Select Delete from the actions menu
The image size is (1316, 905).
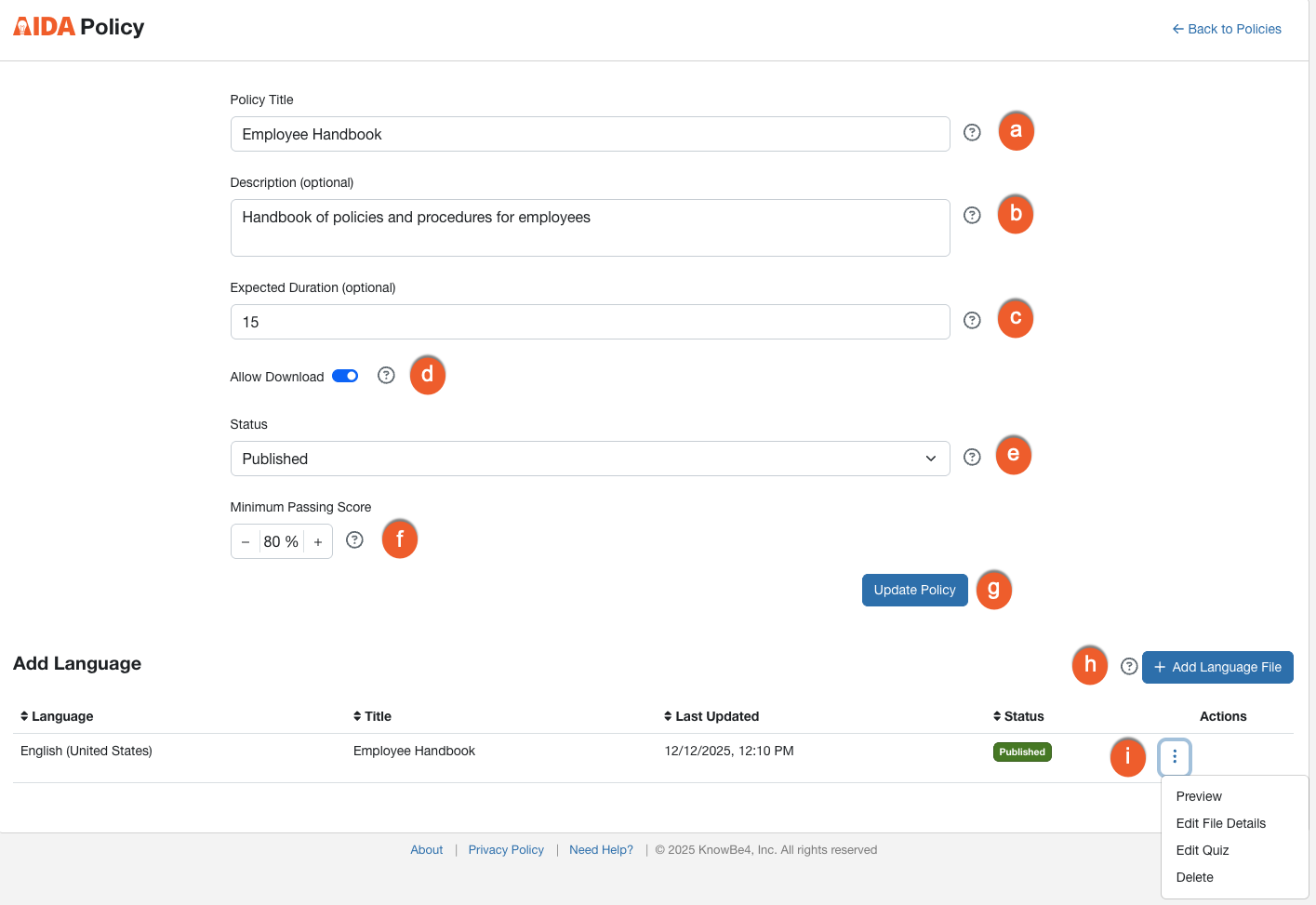pyautogui.click(x=1194, y=877)
